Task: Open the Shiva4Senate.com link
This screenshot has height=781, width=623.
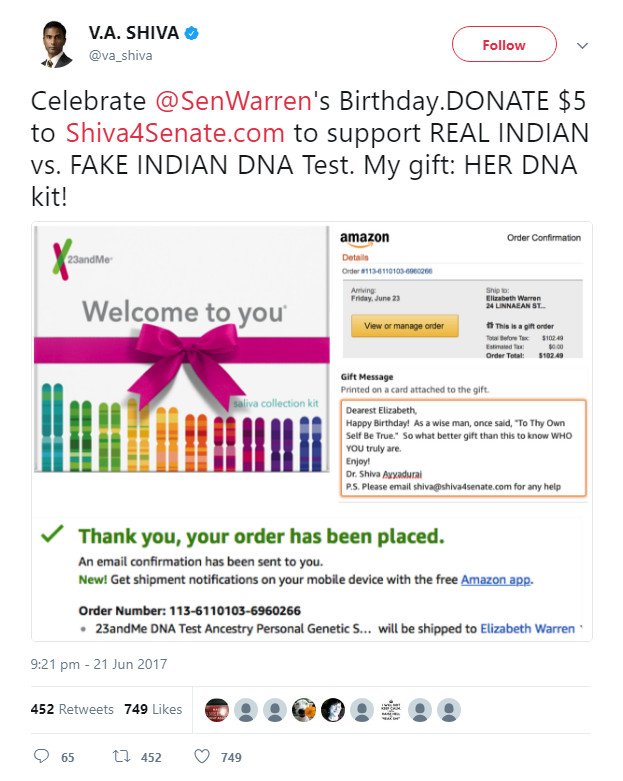Action: [175, 133]
